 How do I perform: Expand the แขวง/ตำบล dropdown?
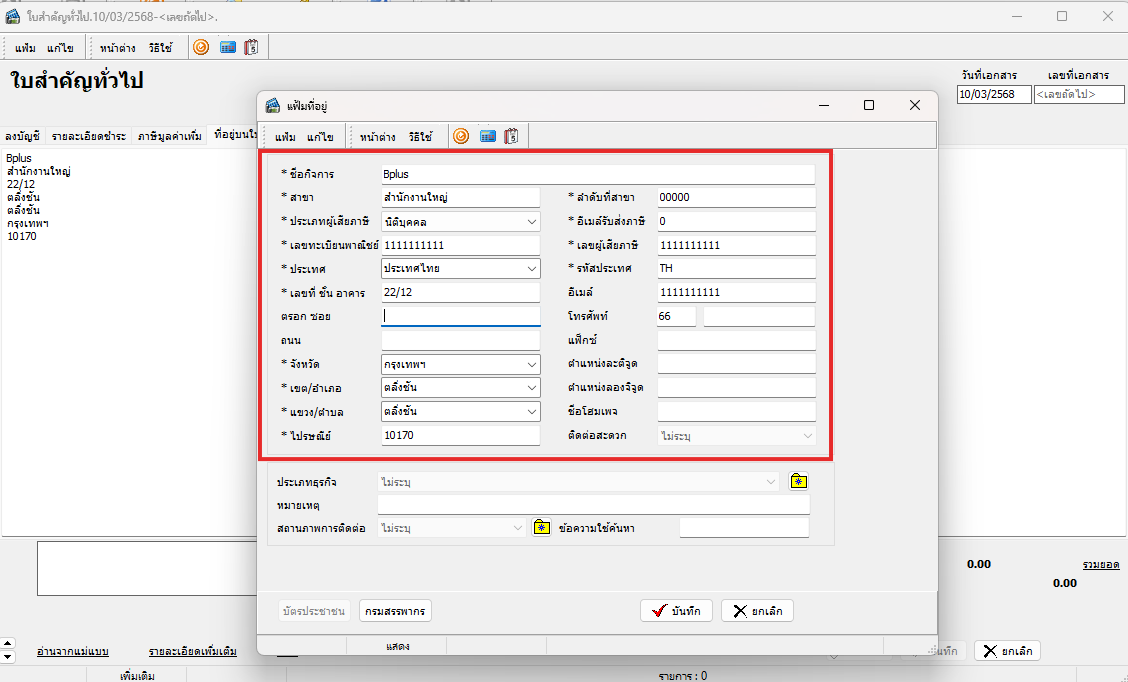[x=531, y=412]
